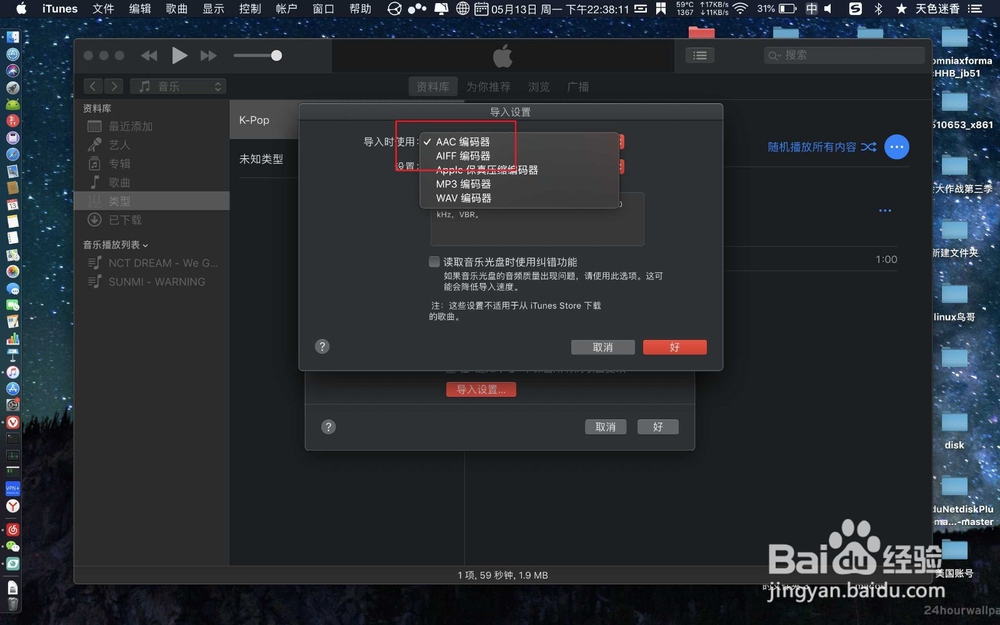1000x625 pixels.
Task: Select the 未知类型 genre row
Action: click(x=265, y=159)
